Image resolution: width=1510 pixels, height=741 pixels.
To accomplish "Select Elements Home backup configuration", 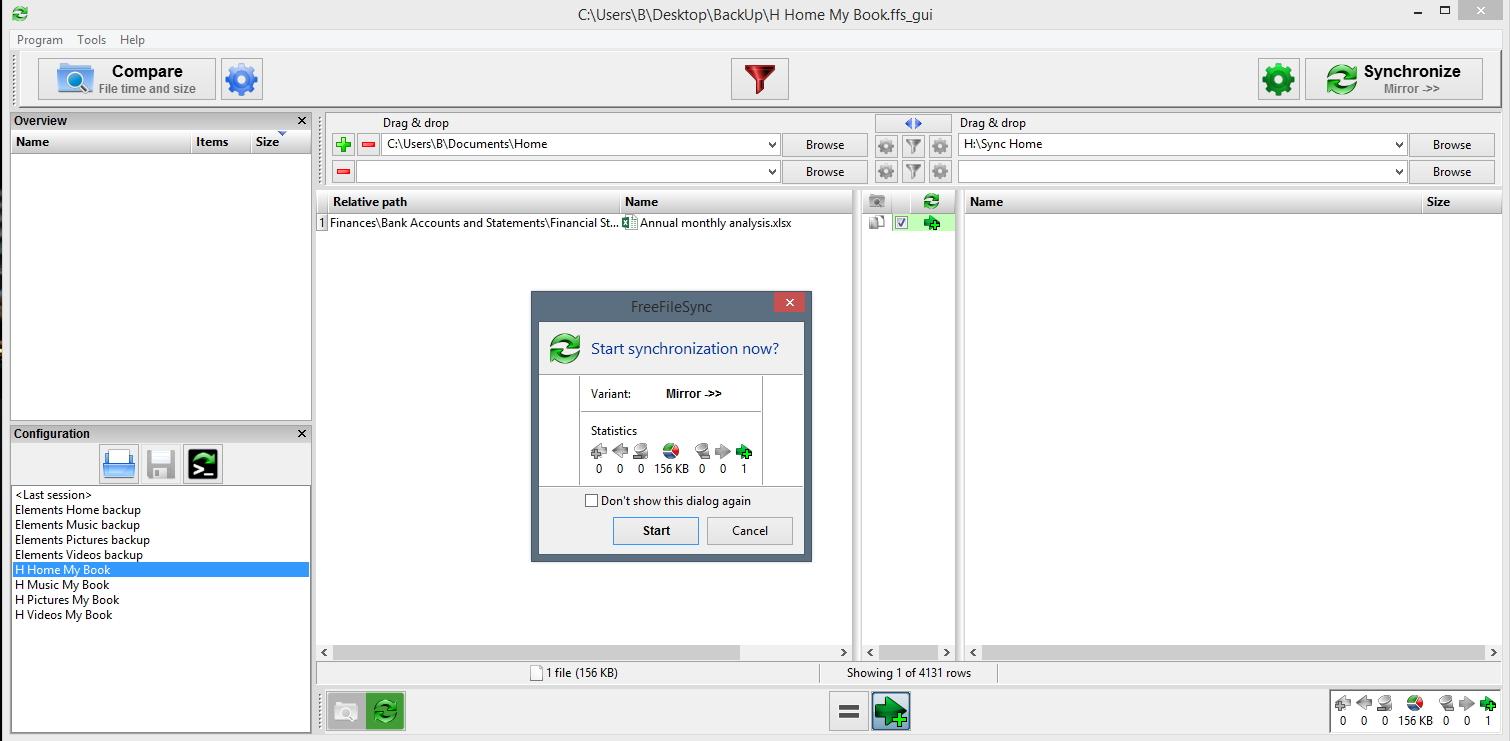I will click(x=161, y=510).
